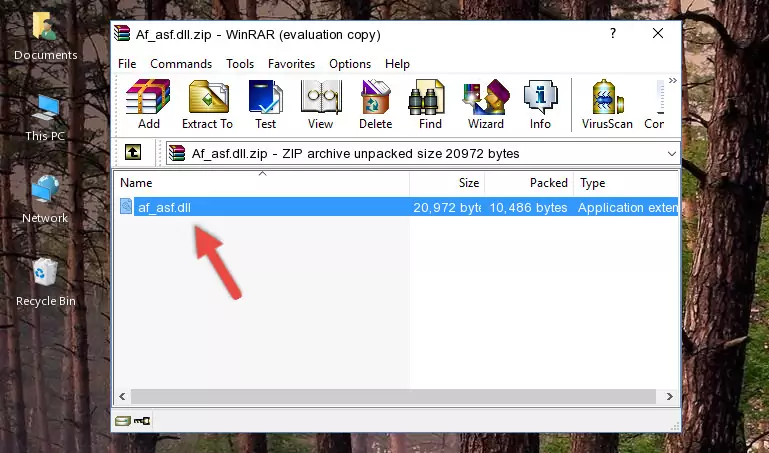Start VirusScan on the archive

pos(607,104)
